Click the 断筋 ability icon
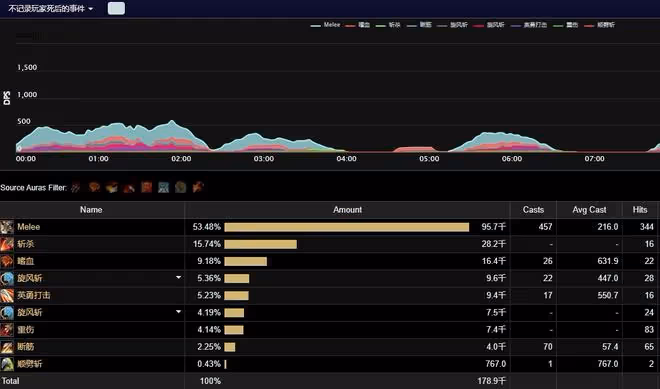This screenshot has width=660, height=389. [7, 347]
